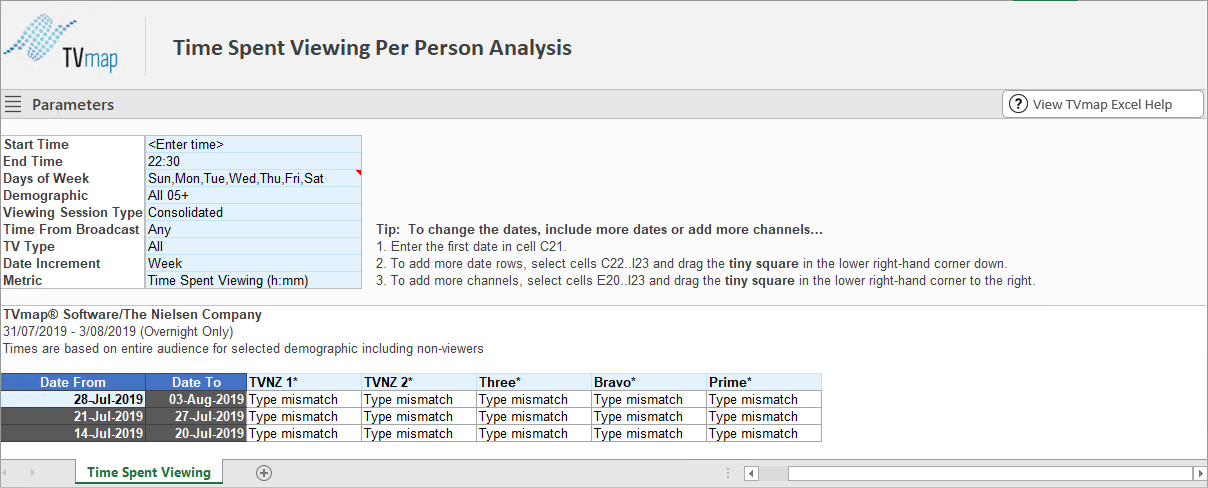
Task: Open the Days of Week selection cell
Action: (x=254, y=178)
